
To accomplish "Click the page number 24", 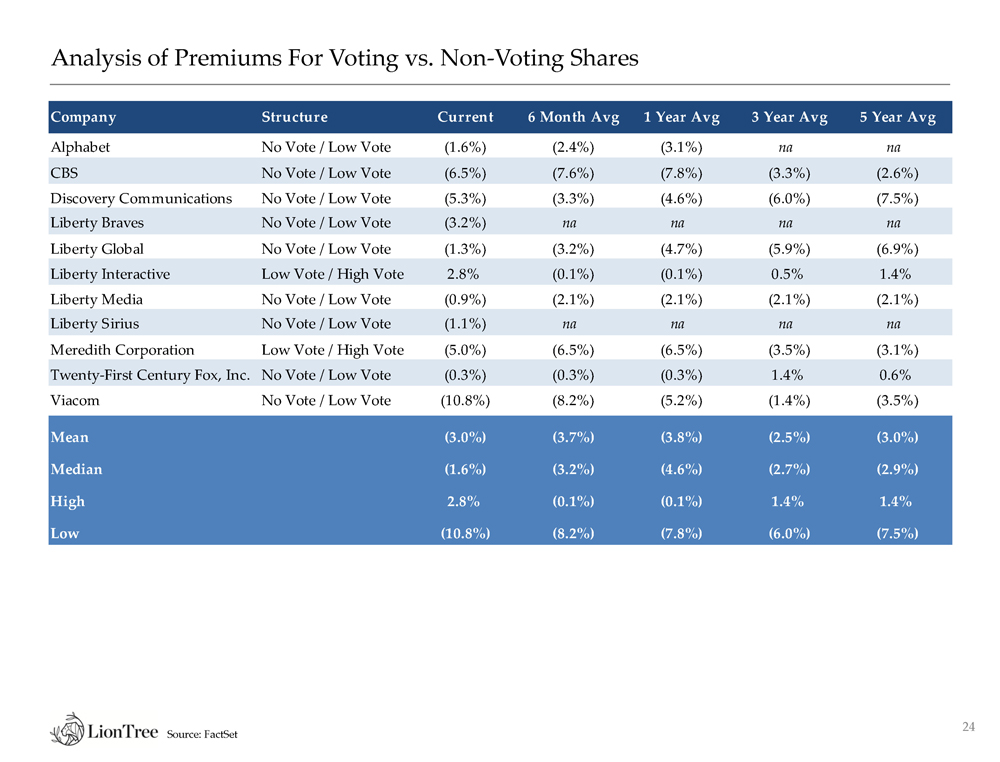I will click(967, 726).
